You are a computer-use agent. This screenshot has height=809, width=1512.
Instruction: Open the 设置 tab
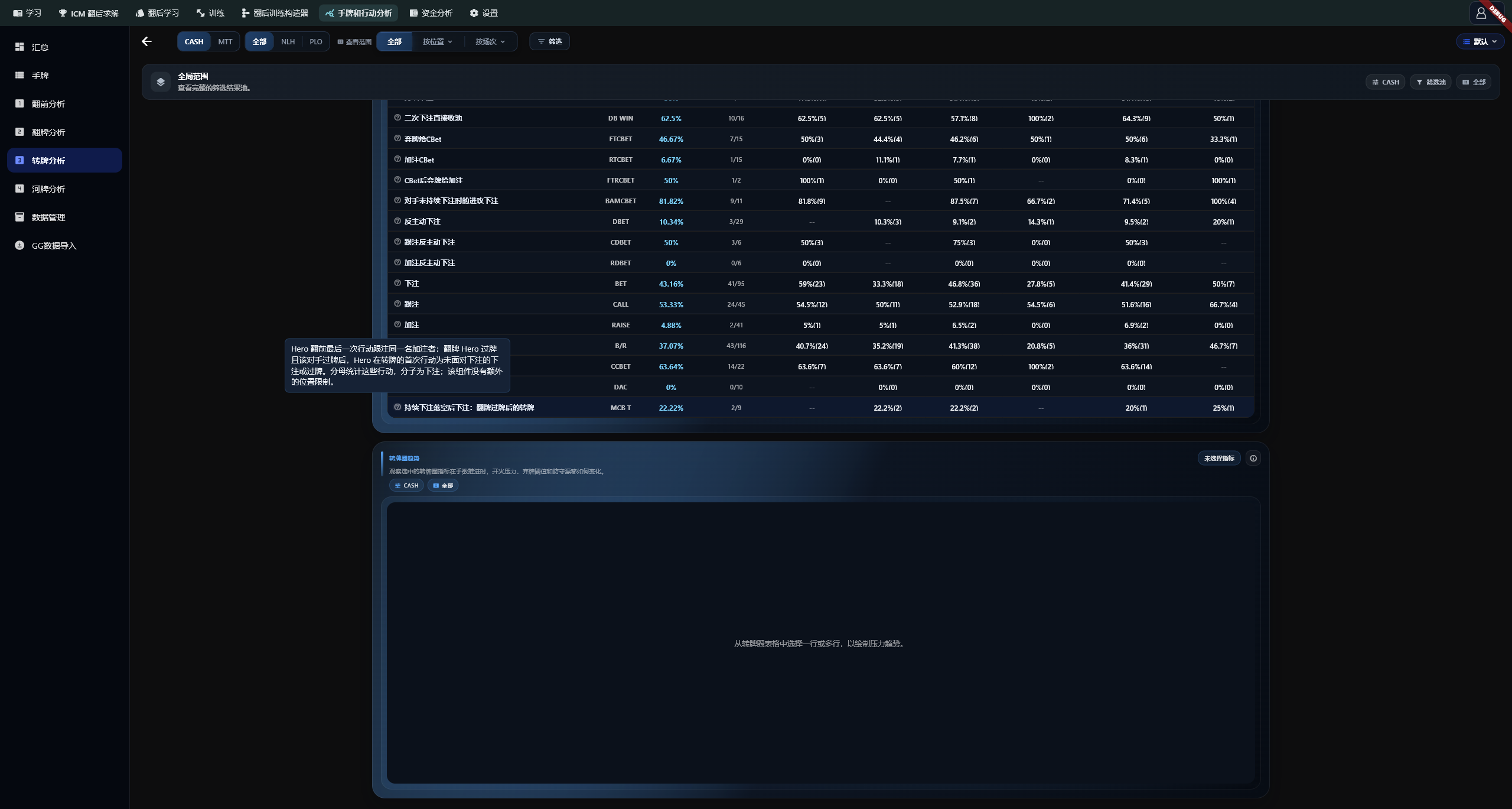[484, 13]
